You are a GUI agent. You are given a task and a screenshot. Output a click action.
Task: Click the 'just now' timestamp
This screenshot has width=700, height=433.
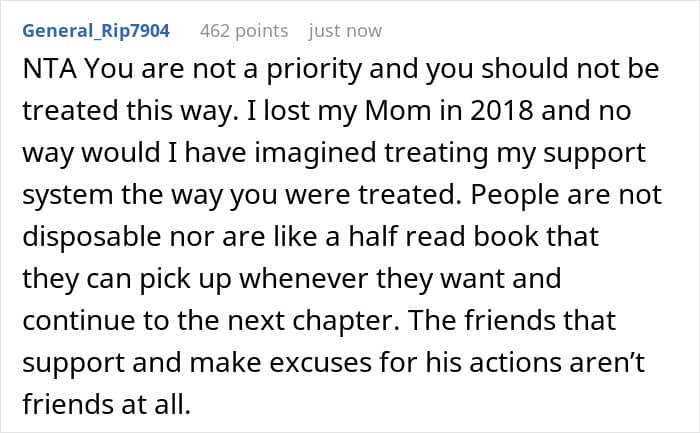(345, 31)
